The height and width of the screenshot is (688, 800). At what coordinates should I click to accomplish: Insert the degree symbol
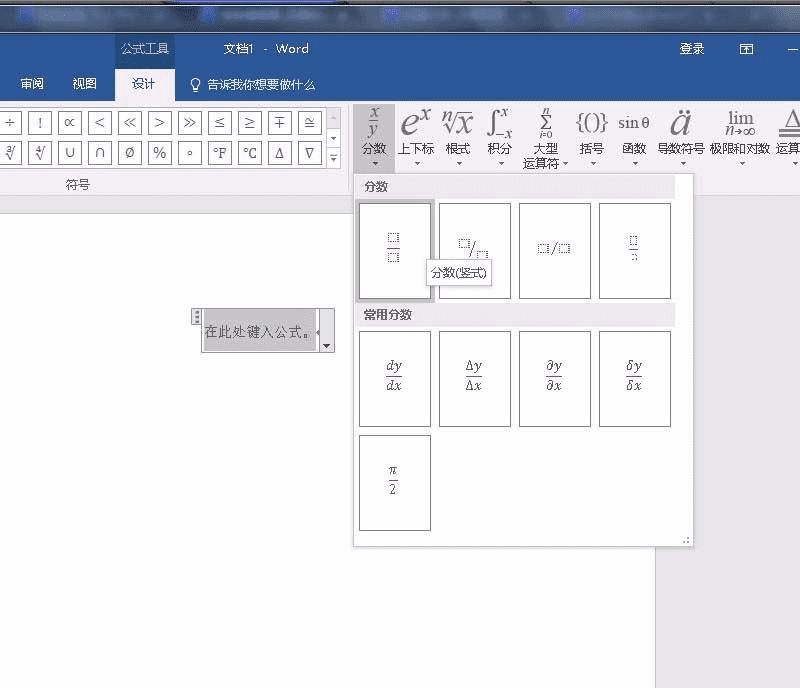pyautogui.click(x=190, y=153)
